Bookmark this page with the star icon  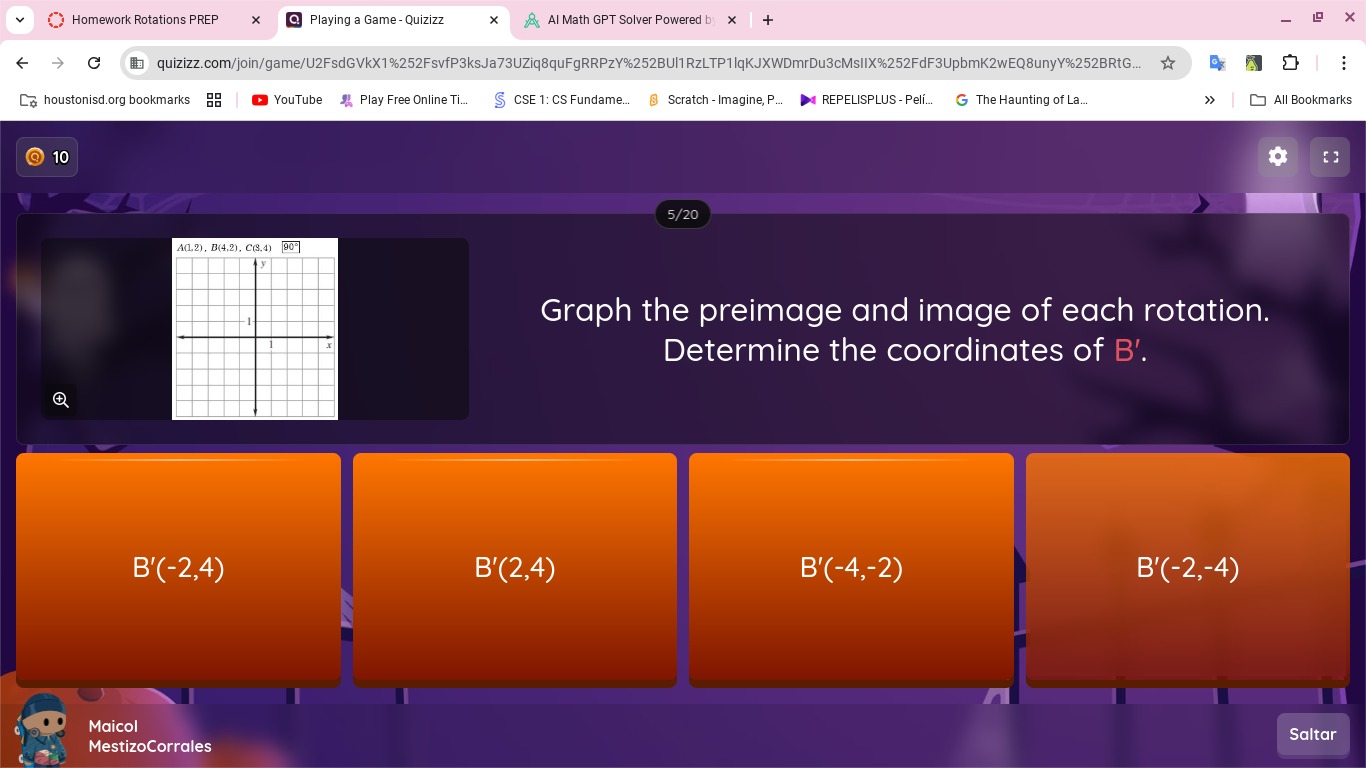tap(1167, 63)
